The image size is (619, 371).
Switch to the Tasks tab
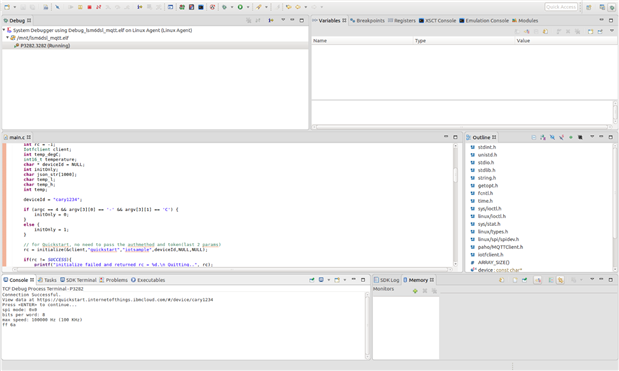(x=47, y=280)
